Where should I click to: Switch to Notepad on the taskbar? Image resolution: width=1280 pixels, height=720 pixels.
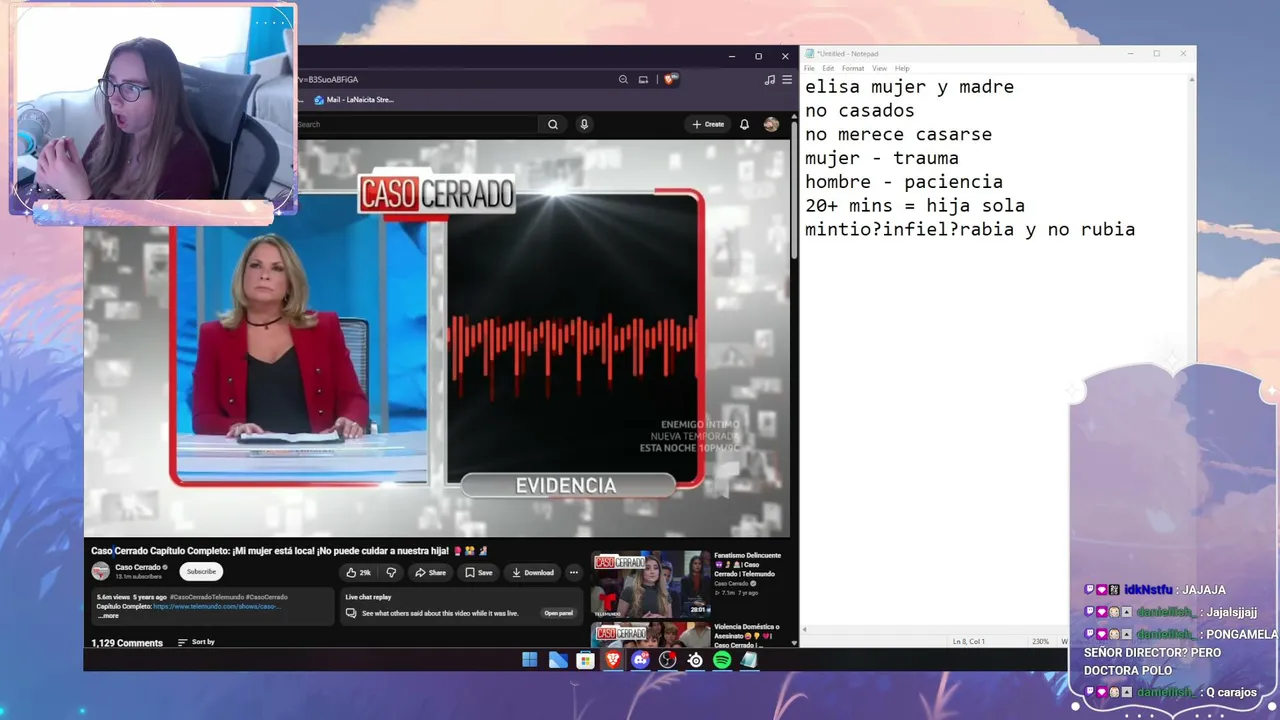(x=749, y=660)
